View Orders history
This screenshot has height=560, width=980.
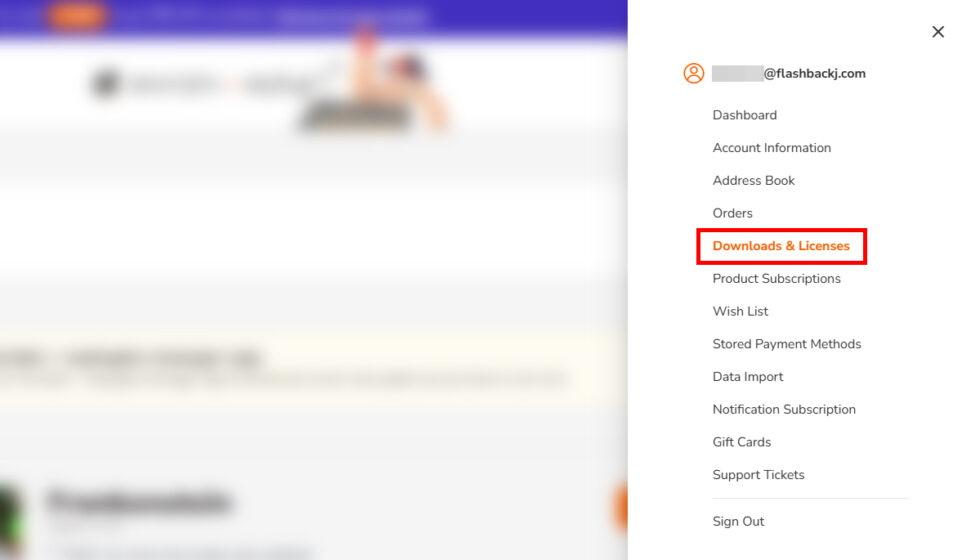tap(732, 213)
